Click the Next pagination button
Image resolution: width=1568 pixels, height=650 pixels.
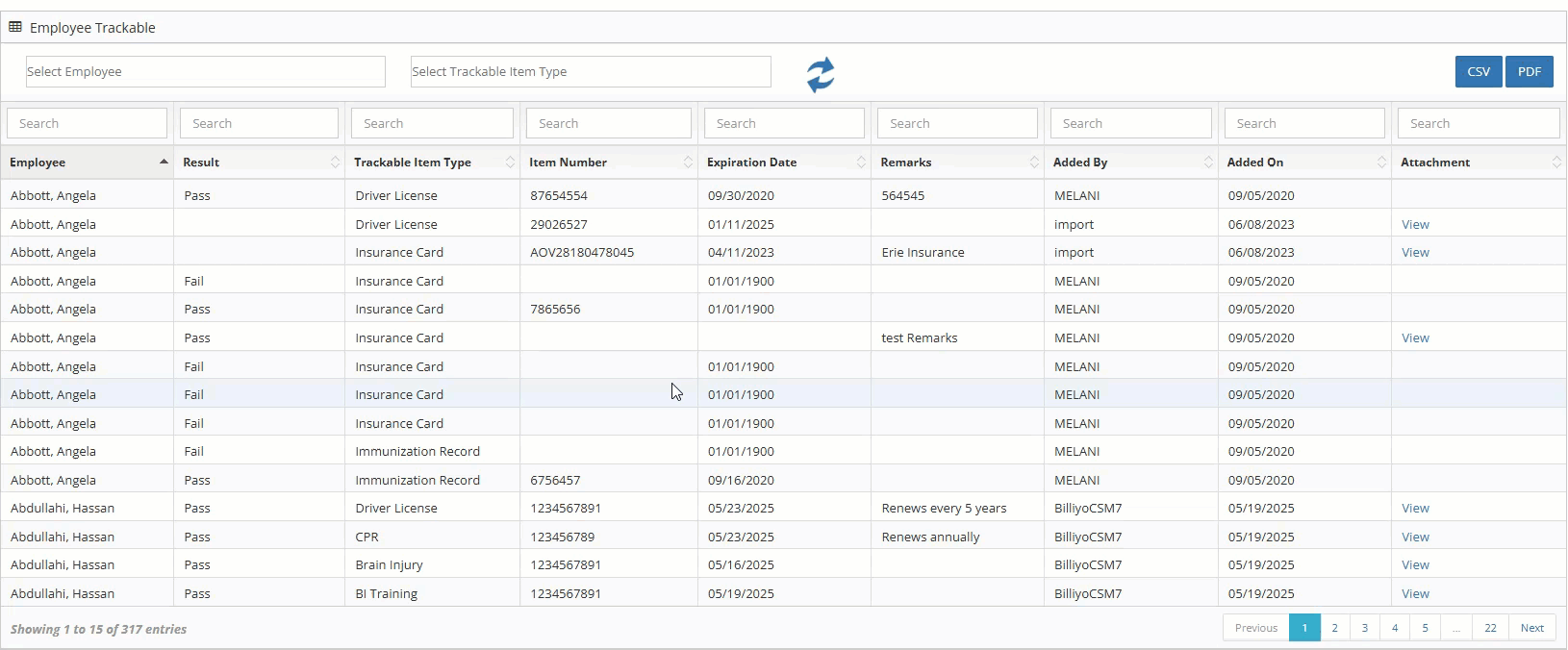click(1531, 628)
